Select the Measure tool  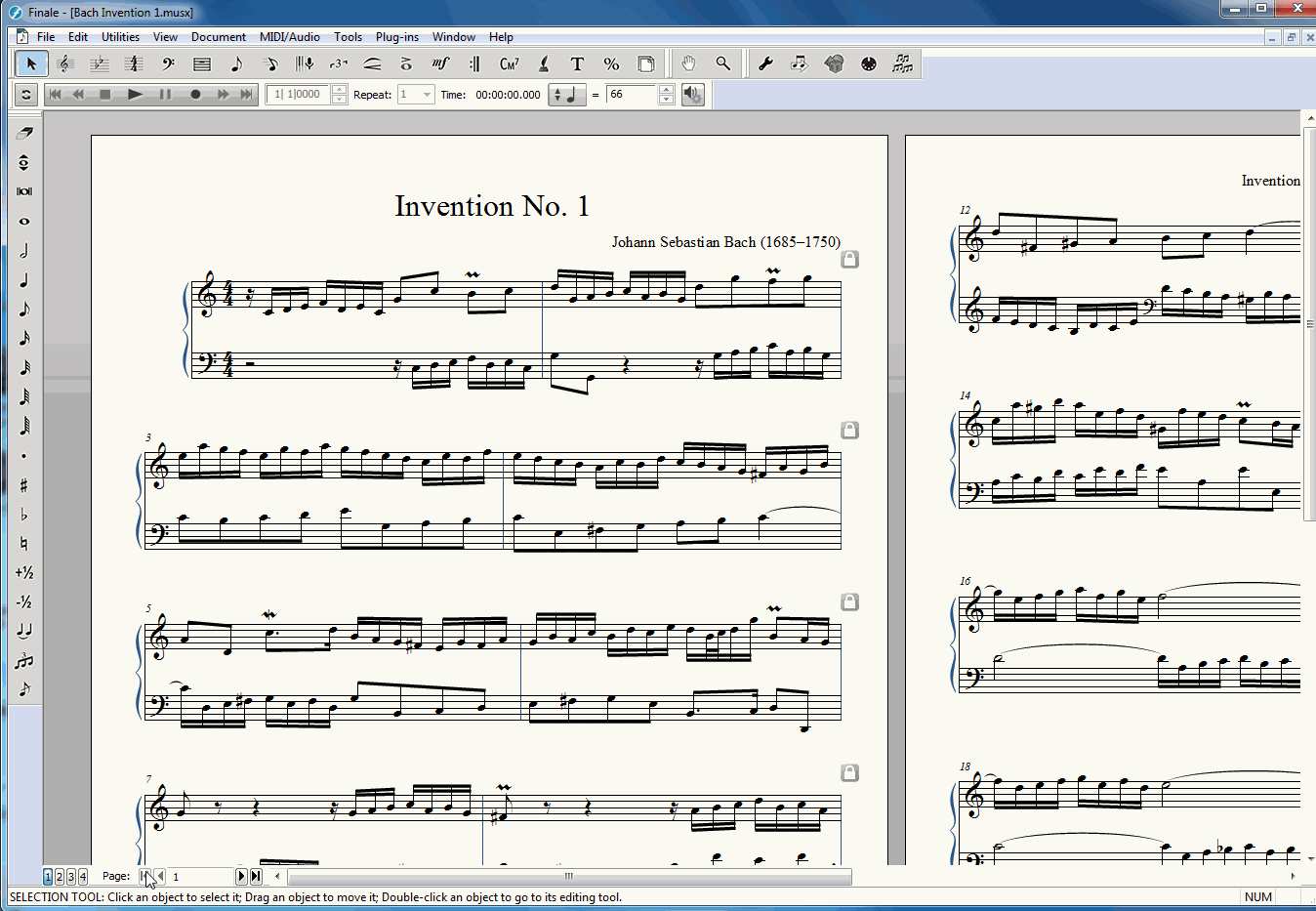click(x=202, y=64)
